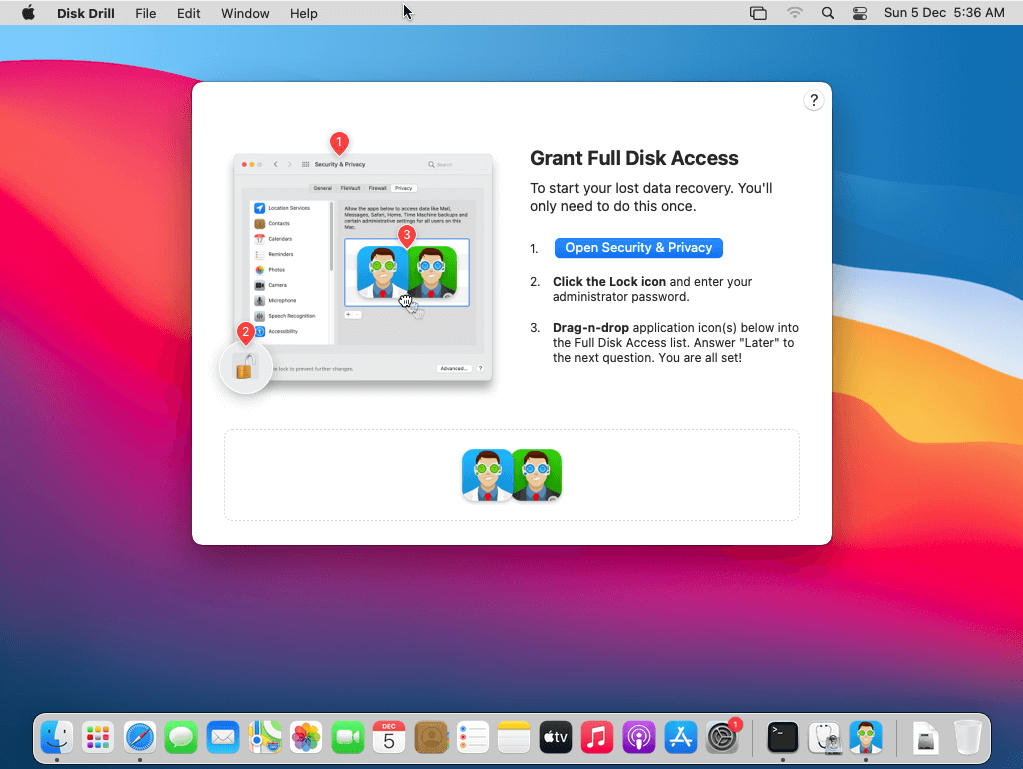Open the Edit menu
Screen dimensions: 1023x769
189,13
